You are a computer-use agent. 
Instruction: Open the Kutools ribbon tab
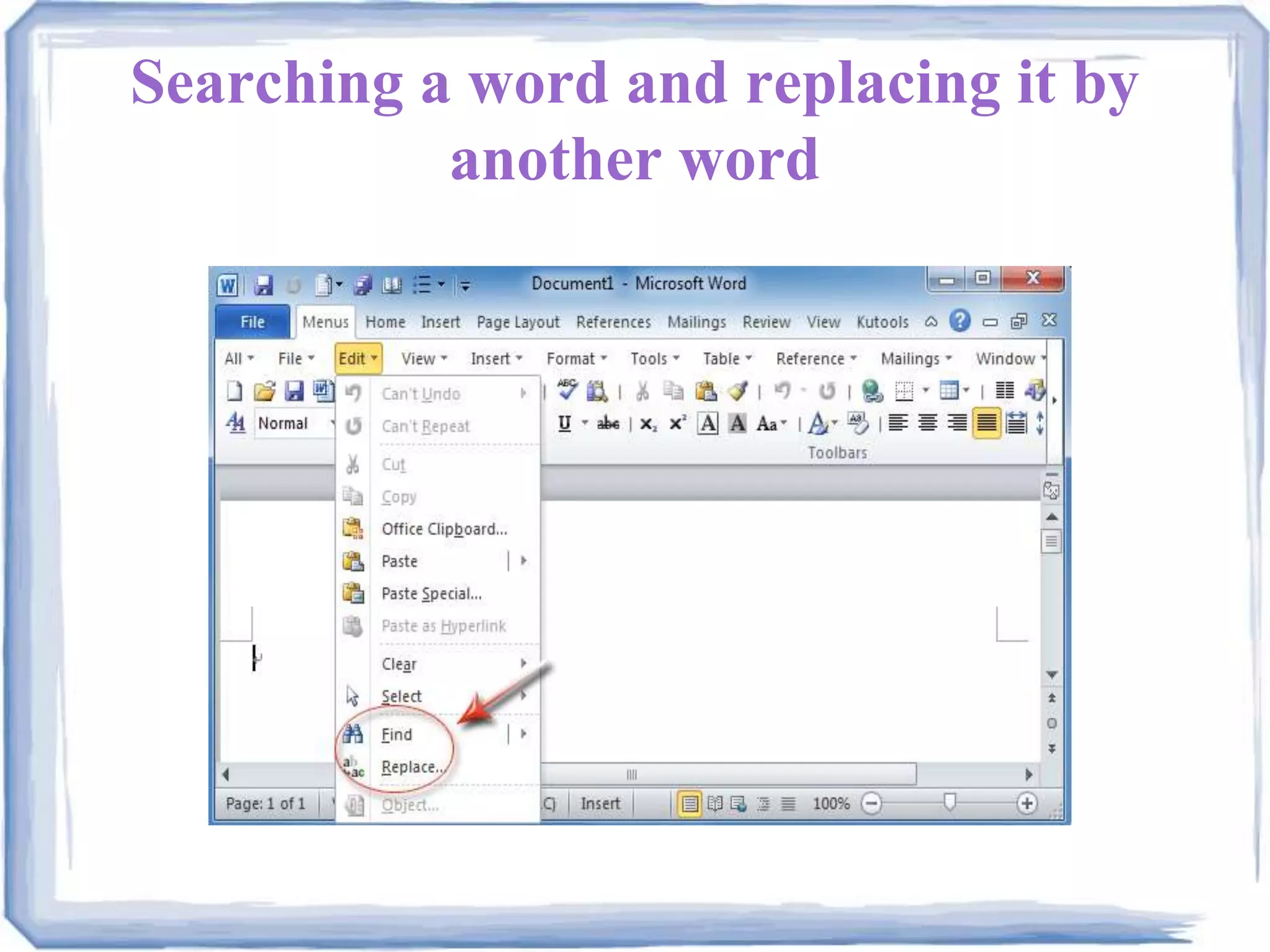882,322
